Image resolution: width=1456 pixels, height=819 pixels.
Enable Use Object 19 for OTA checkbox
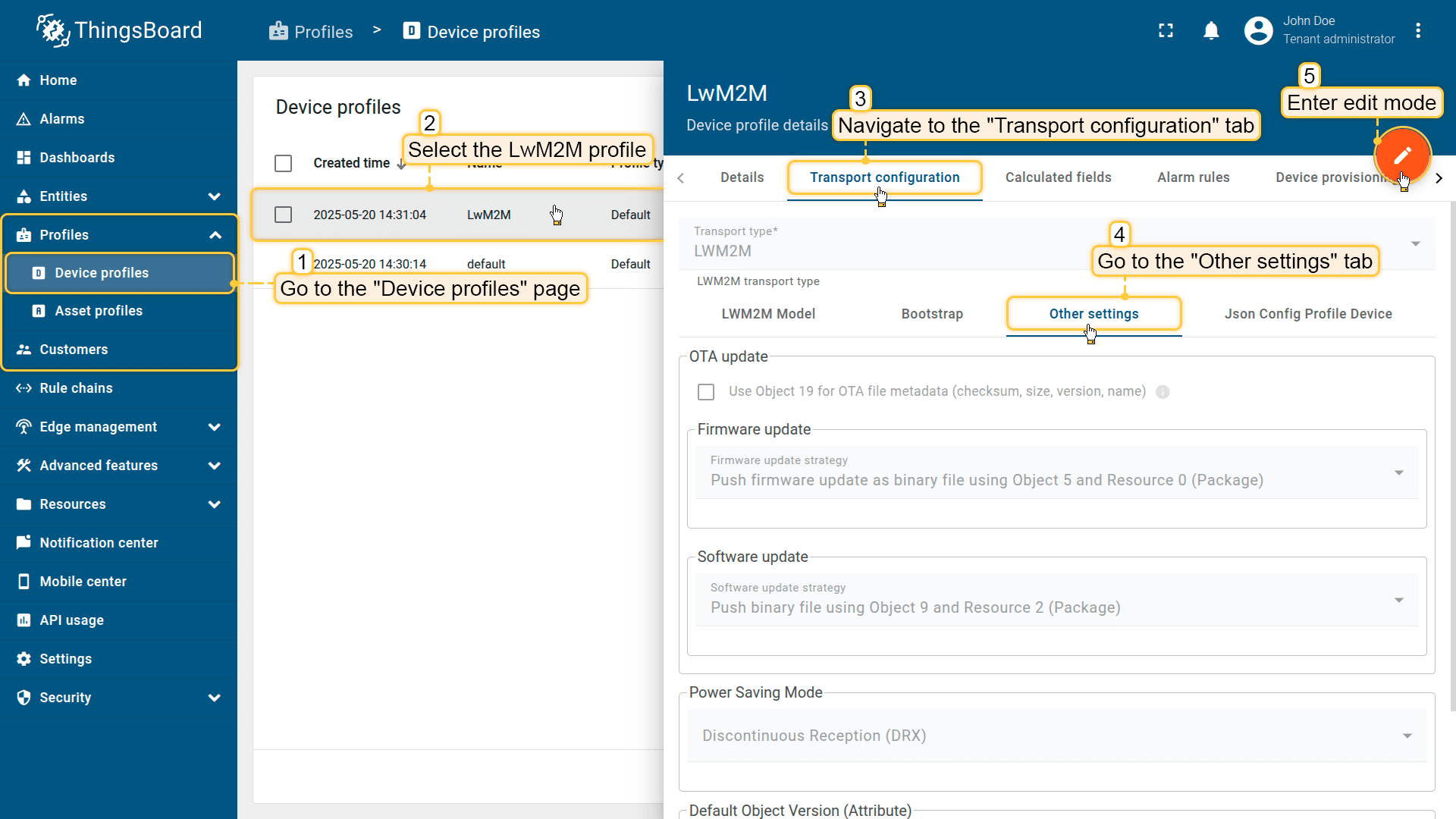pos(706,392)
